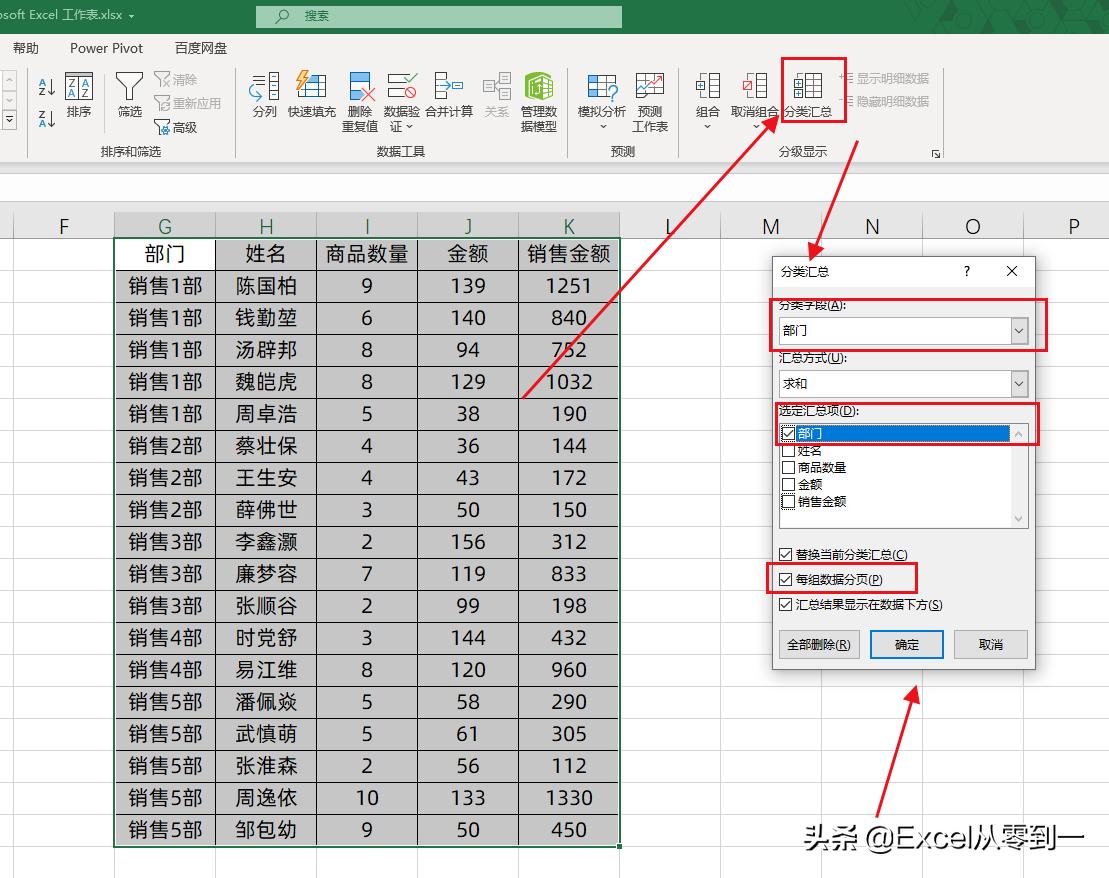Check the 销售金额 summary item

click(x=787, y=501)
